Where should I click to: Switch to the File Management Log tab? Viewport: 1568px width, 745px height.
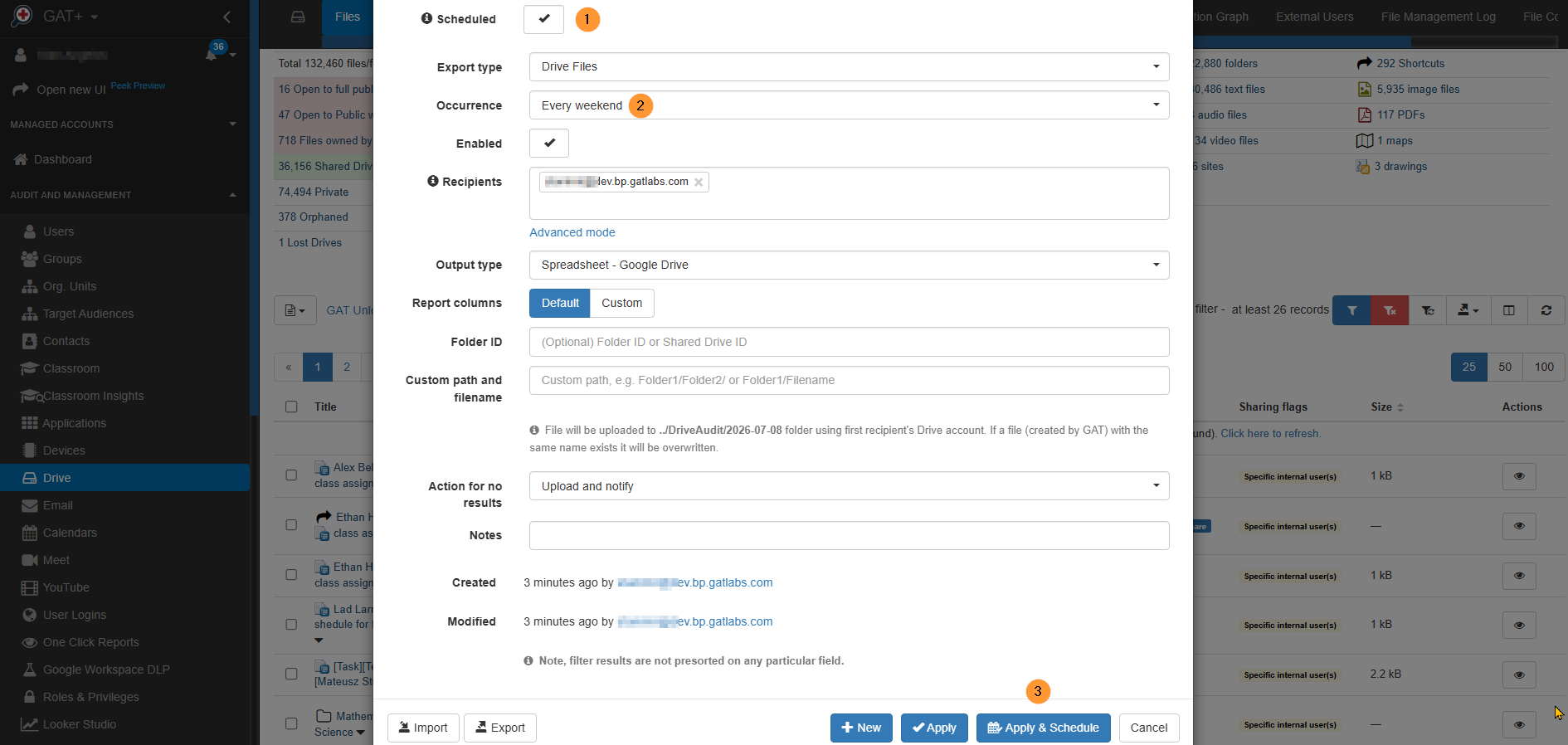point(1438,17)
